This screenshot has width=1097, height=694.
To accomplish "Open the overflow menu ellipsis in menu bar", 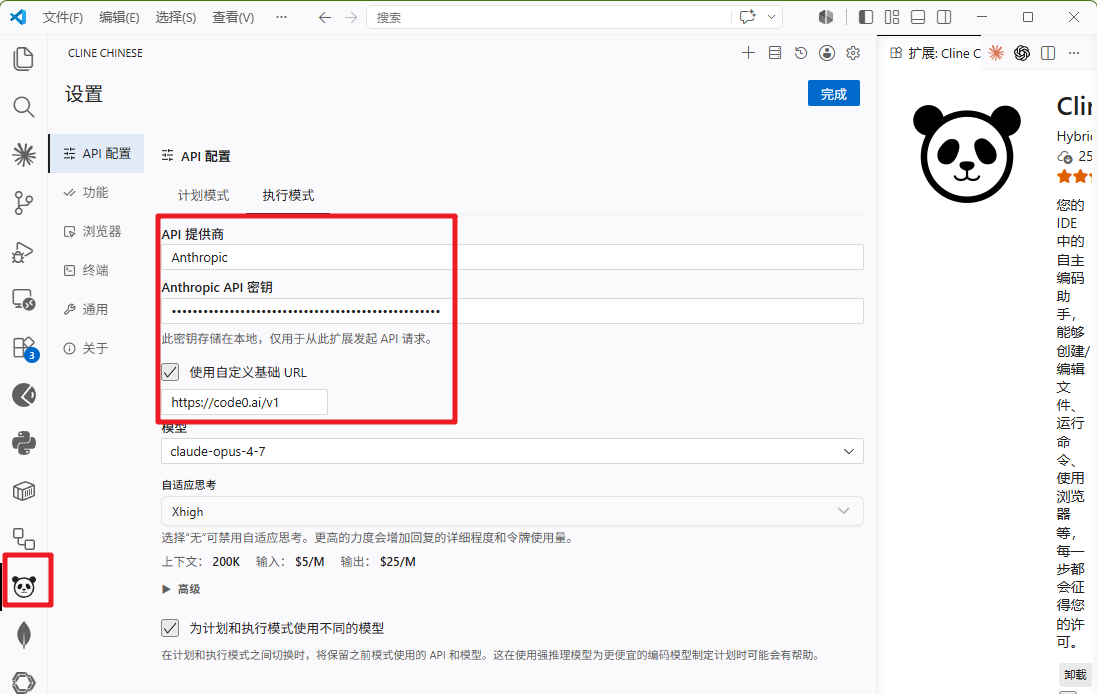I will tap(281, 17).
